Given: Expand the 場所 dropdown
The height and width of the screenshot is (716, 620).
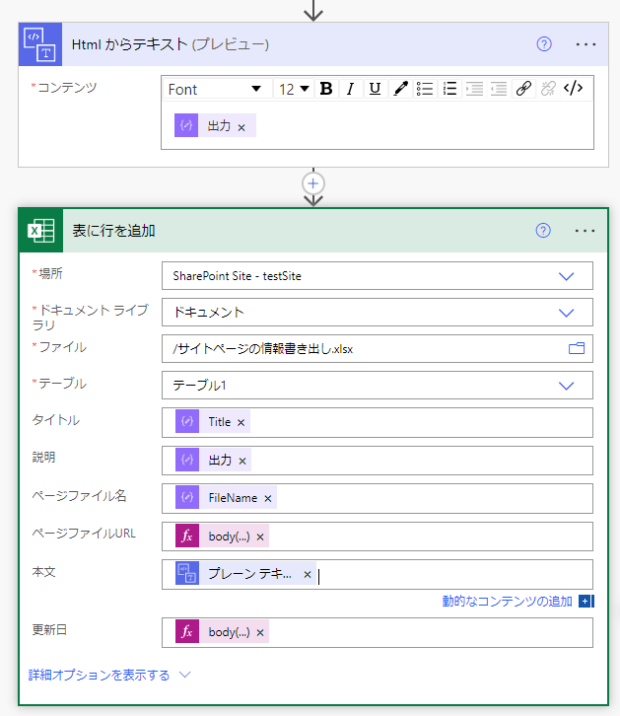Looking at the screenshot, I should pyautogui.click(x=566, y=276).
